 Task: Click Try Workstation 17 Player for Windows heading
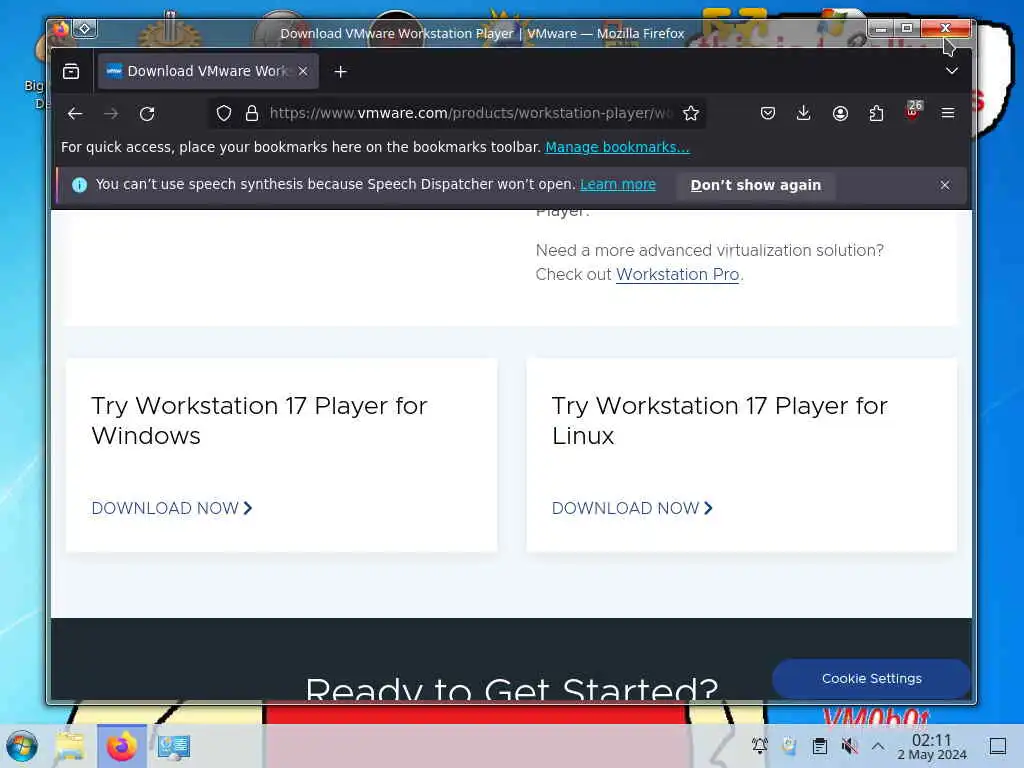pos(259,421)
